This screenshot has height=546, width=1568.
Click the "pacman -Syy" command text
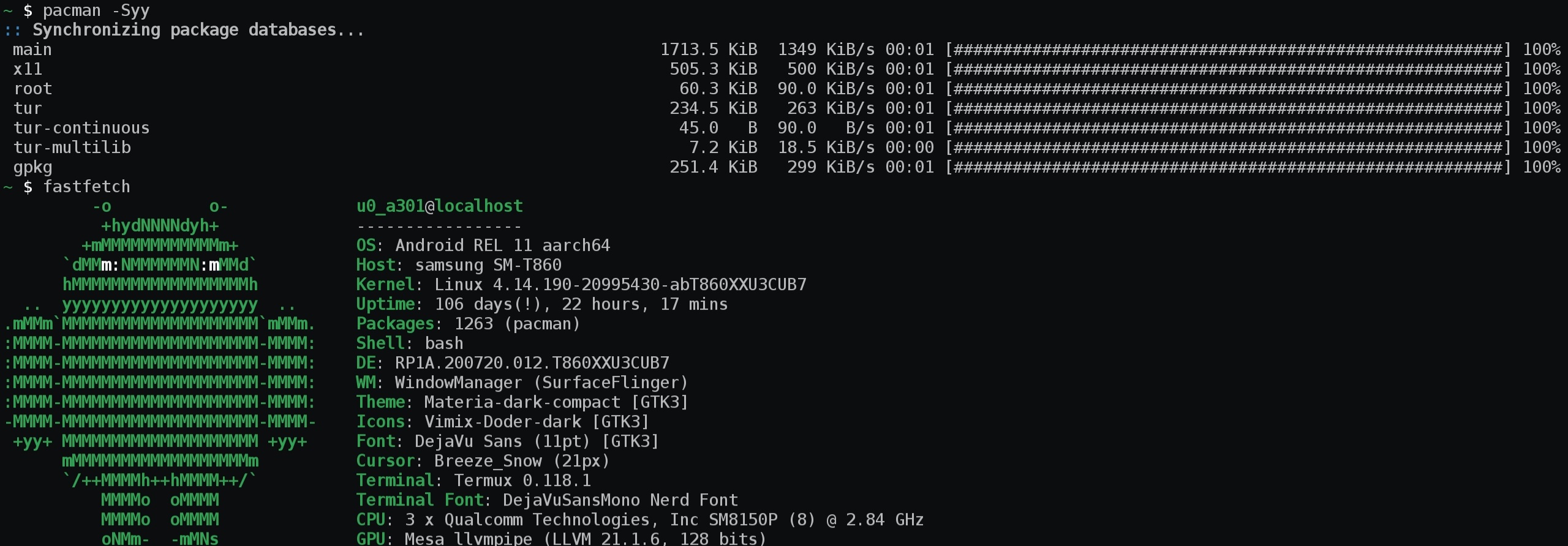click(96, 10)
